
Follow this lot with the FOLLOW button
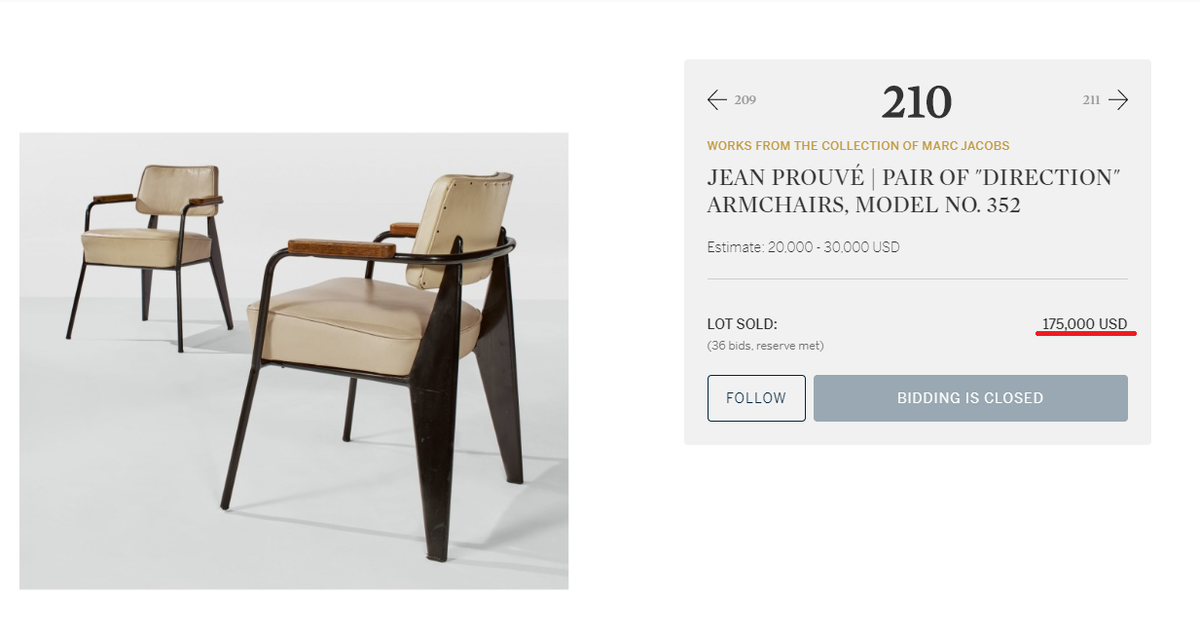pyautogui.click(x=756, y=398)
